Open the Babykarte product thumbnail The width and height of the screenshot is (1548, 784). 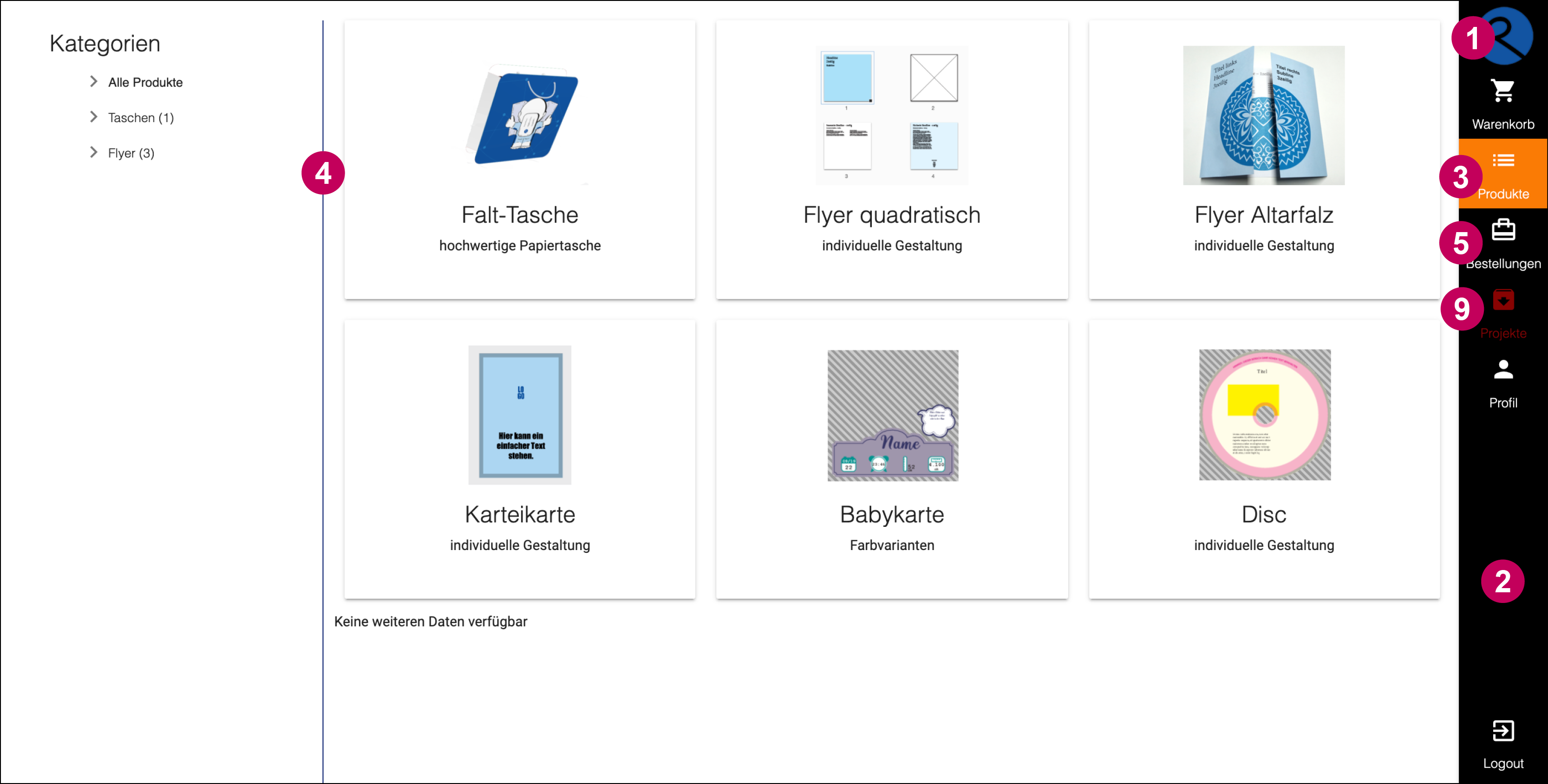(x=892, y=415)
